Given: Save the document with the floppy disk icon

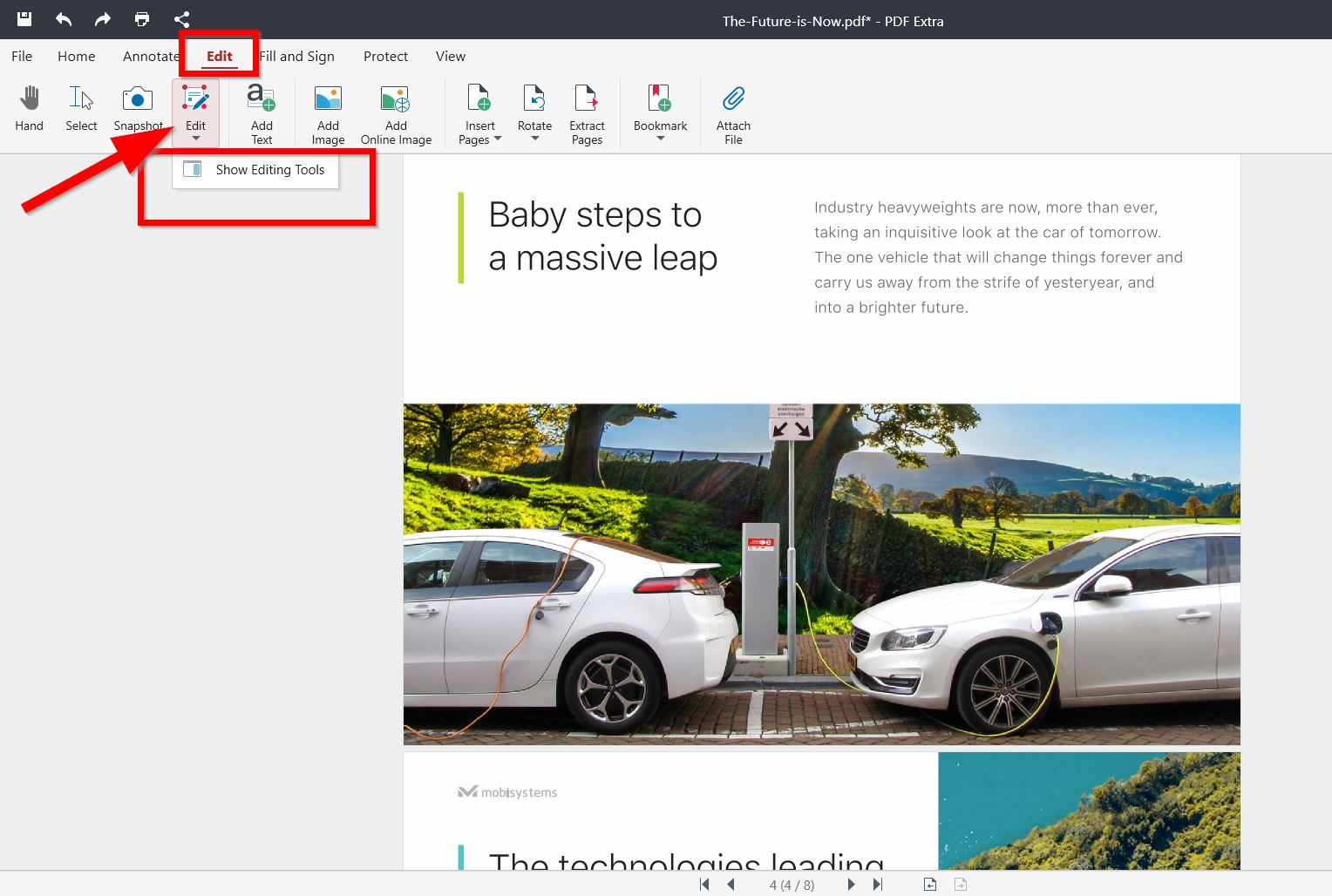Looking at the screenshot, I should point(24,19).
